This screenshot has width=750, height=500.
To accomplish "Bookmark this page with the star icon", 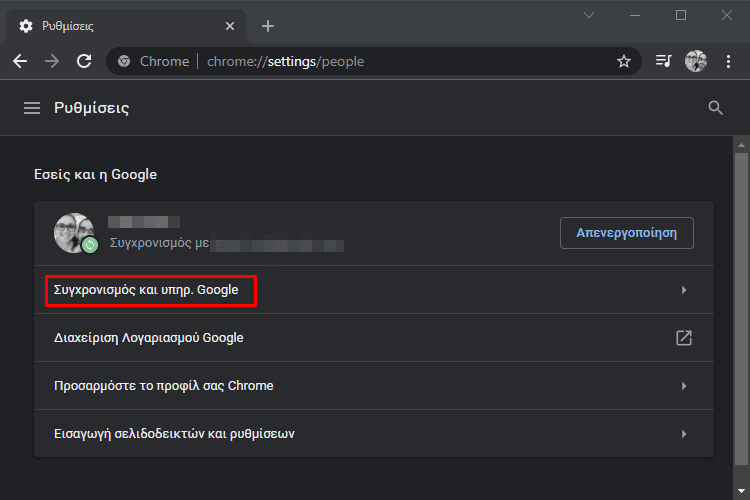I will click(623, 61).
